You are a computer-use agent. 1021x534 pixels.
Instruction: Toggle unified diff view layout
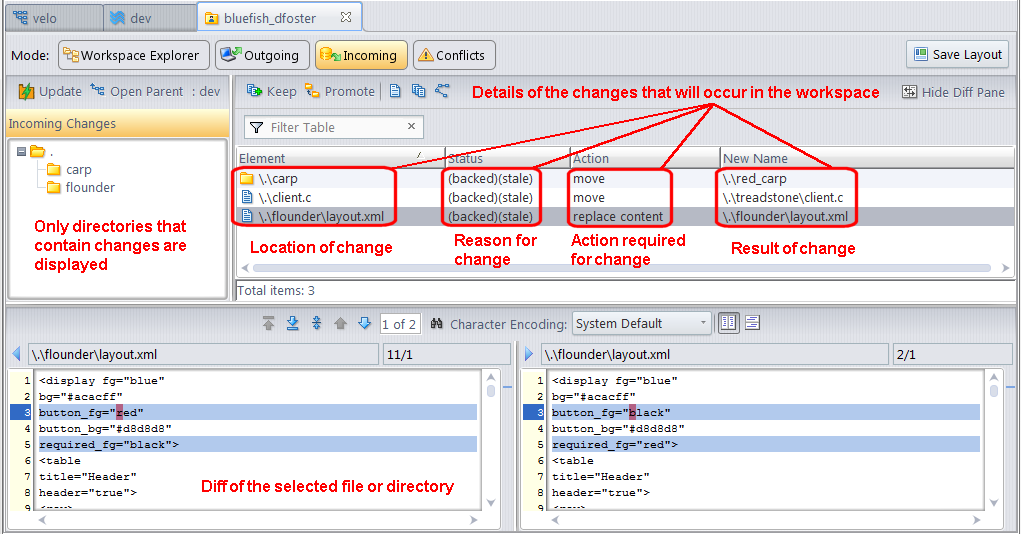(753, 323)
